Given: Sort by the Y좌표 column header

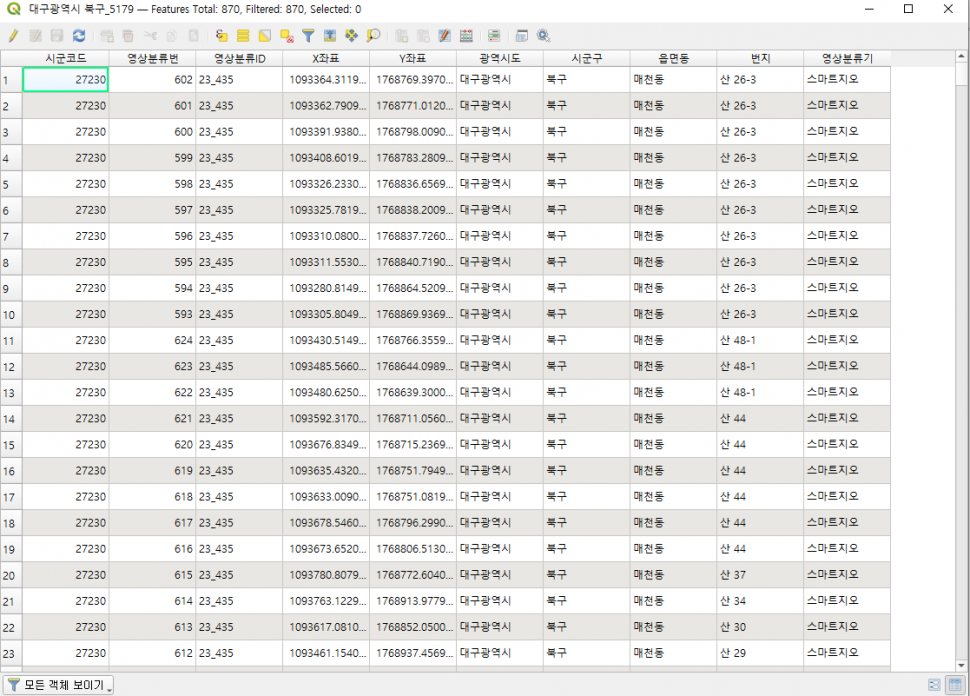Looking at the screenshot, I should pos(413,58).
